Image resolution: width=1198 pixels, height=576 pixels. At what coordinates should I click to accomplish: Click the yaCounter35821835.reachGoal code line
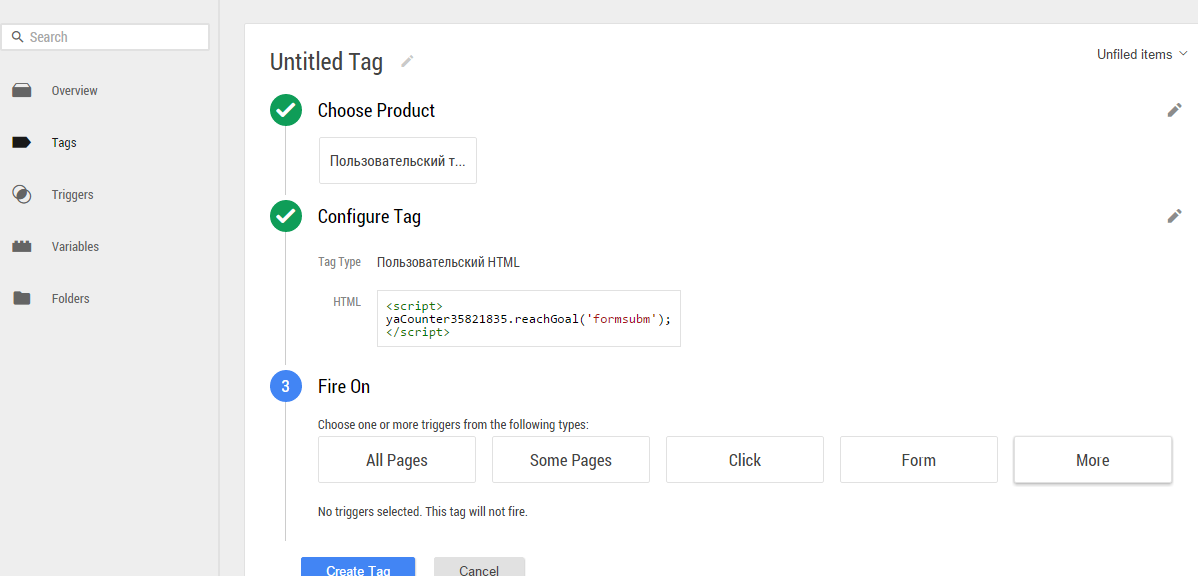pos(528,319)
